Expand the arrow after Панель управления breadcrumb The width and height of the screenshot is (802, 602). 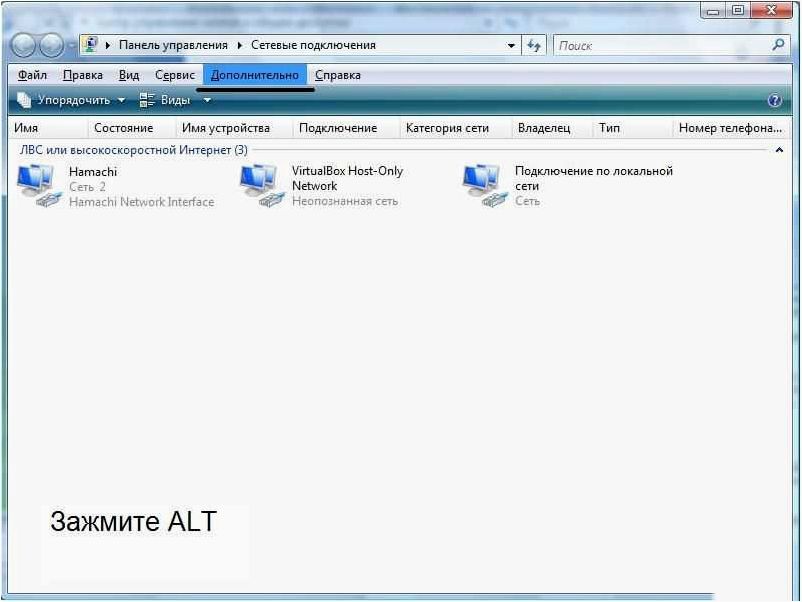coord(239,46)
